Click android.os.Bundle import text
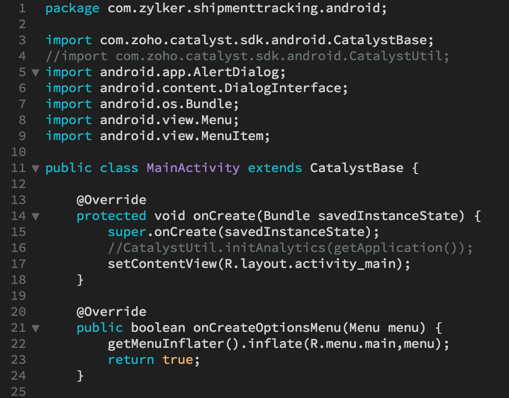The width and height of the screenshot is (509, 398). click(x=169, y=104)
